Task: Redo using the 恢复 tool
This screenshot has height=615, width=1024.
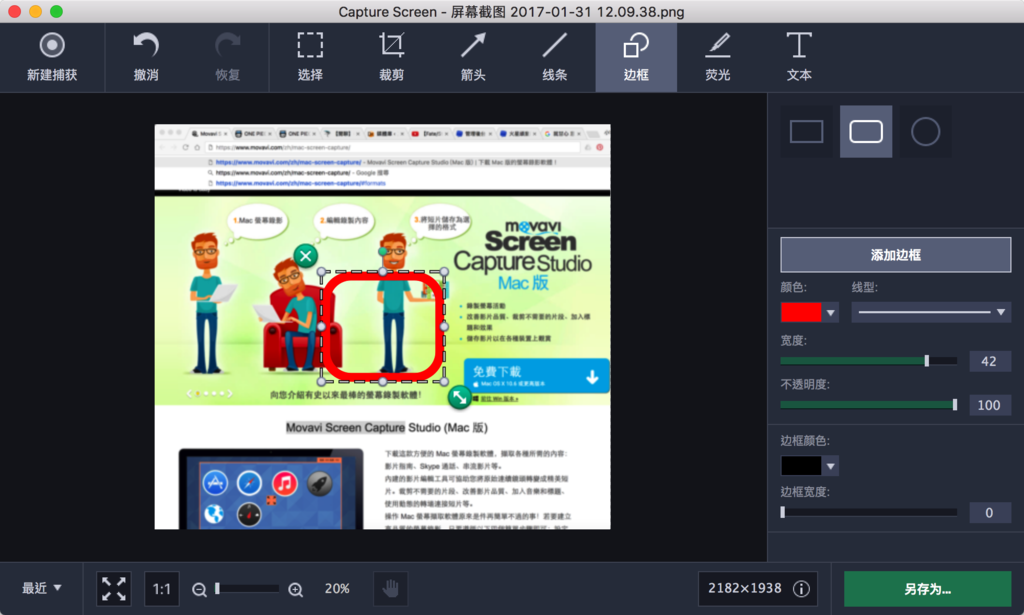Action: pos(227,57)
